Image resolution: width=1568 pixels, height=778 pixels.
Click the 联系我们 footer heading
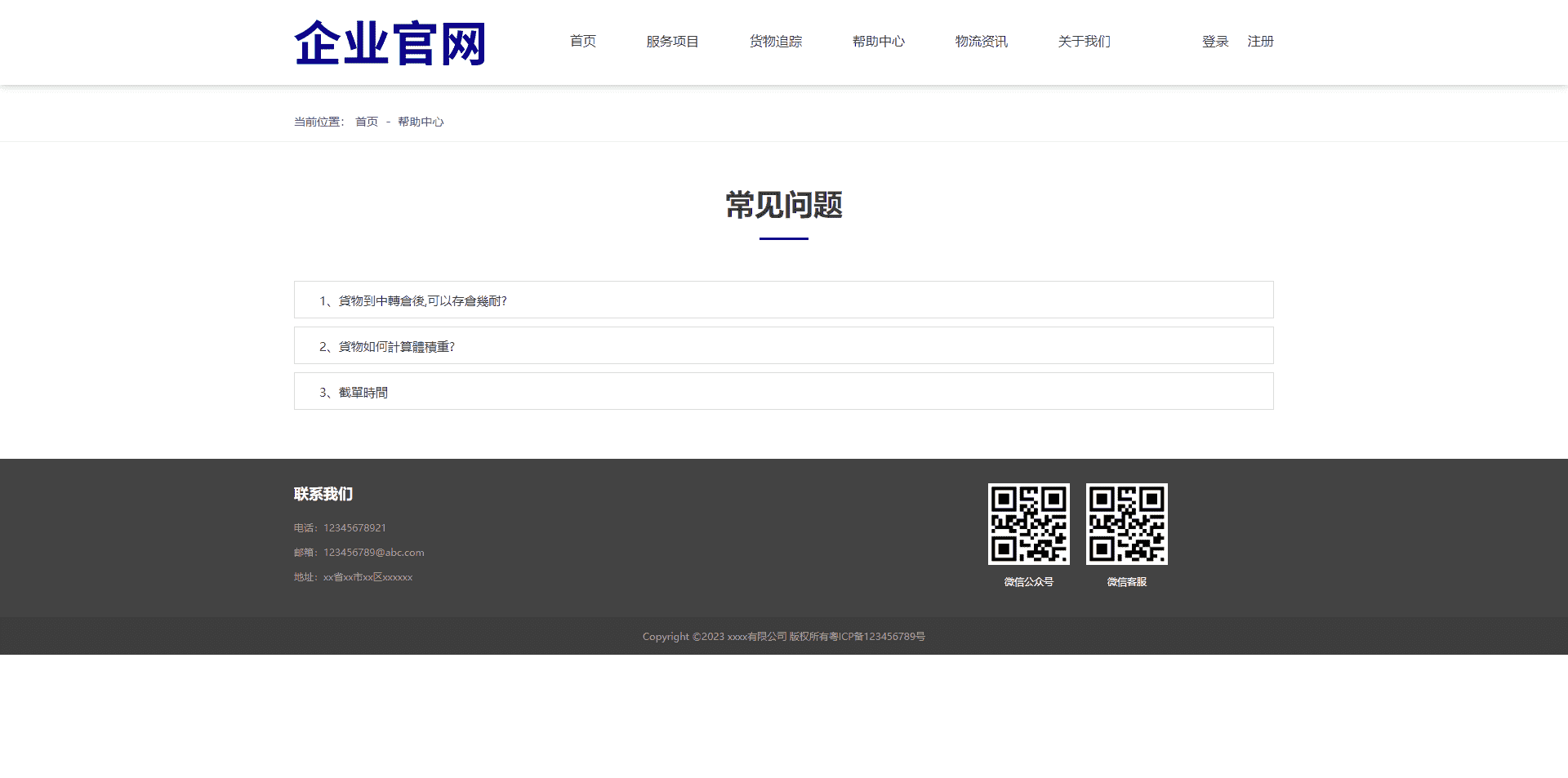(x=323, y=494)
